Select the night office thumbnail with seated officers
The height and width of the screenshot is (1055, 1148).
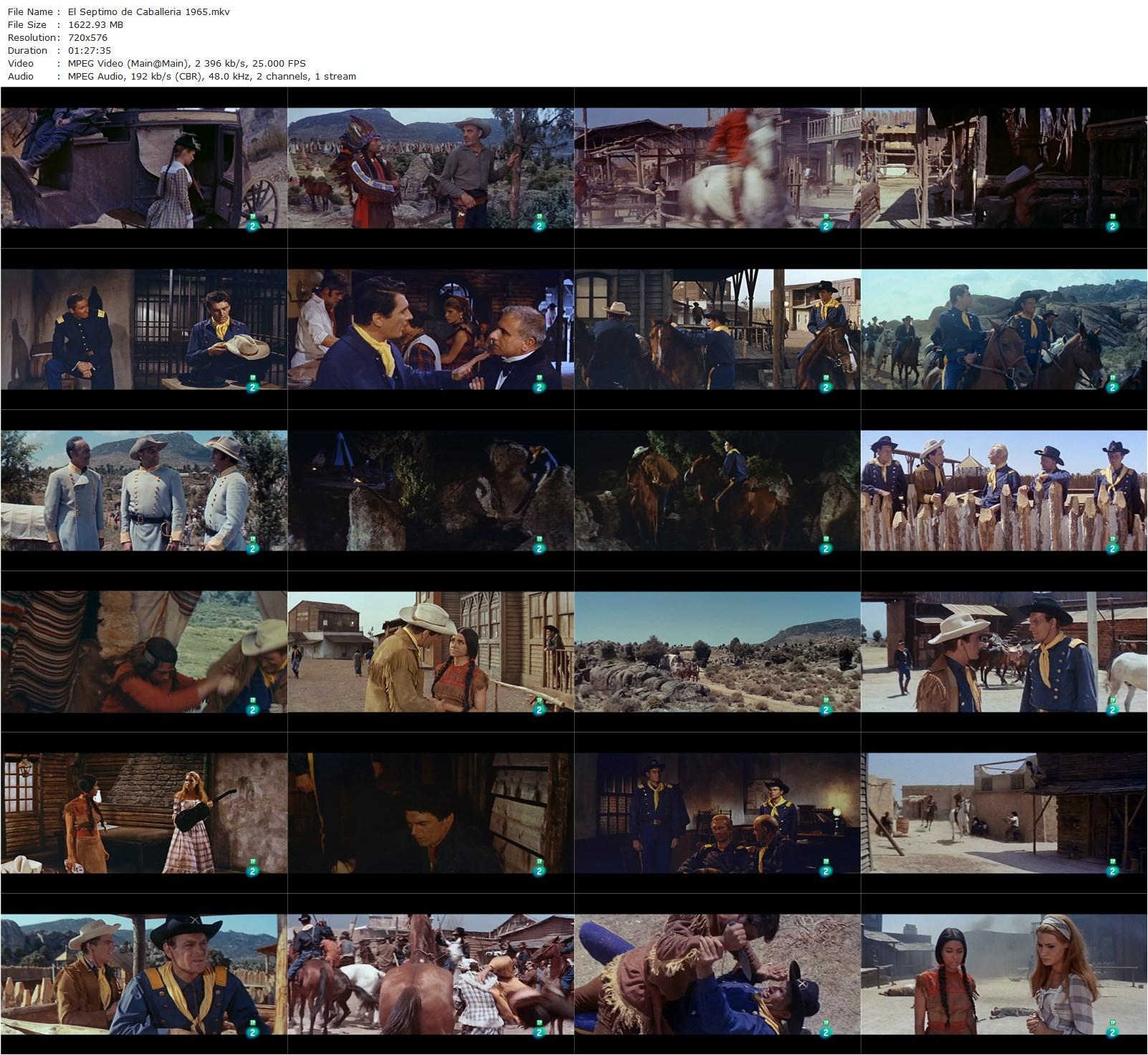point(717,813)
